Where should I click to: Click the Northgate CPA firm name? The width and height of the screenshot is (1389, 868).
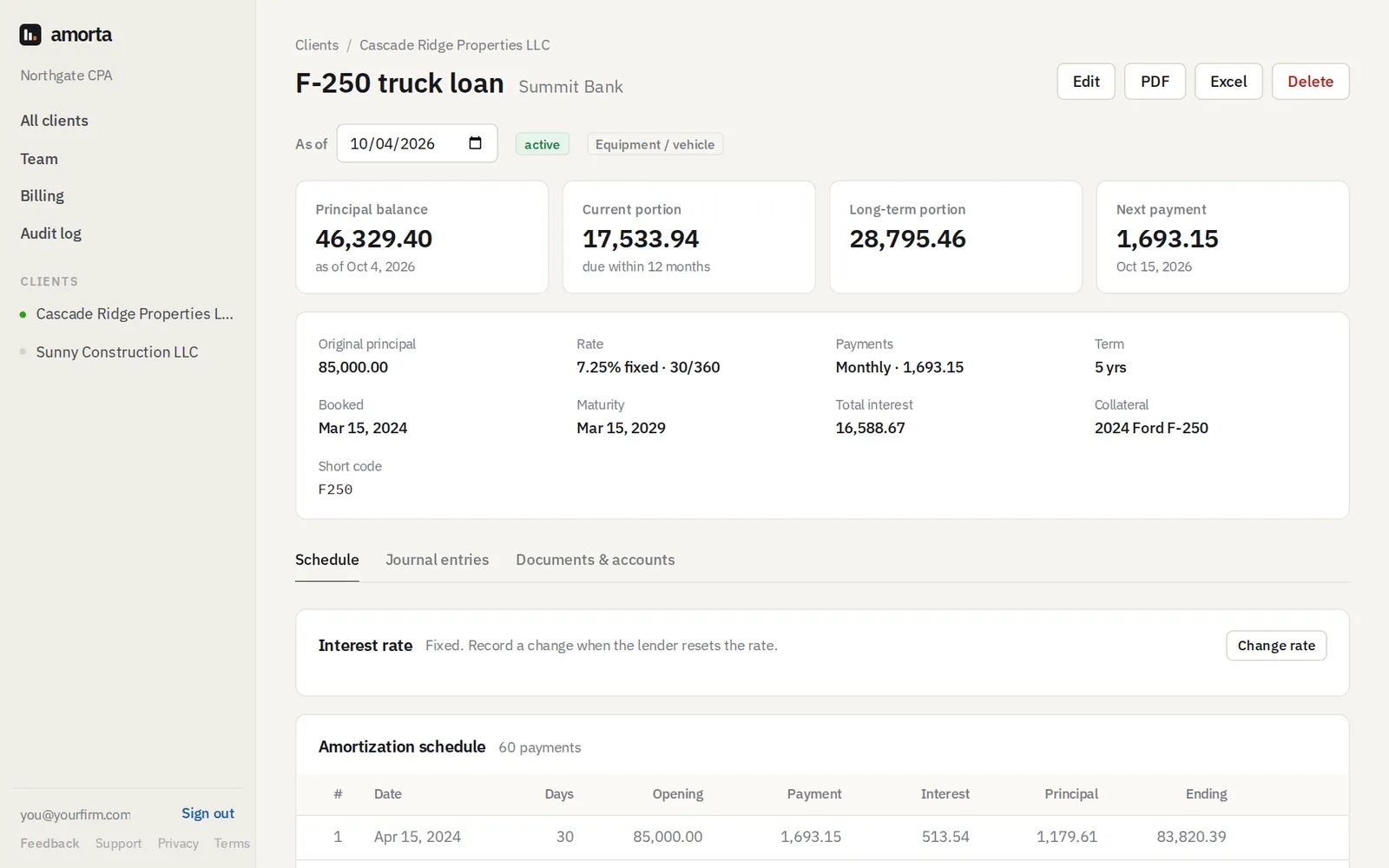66,76
